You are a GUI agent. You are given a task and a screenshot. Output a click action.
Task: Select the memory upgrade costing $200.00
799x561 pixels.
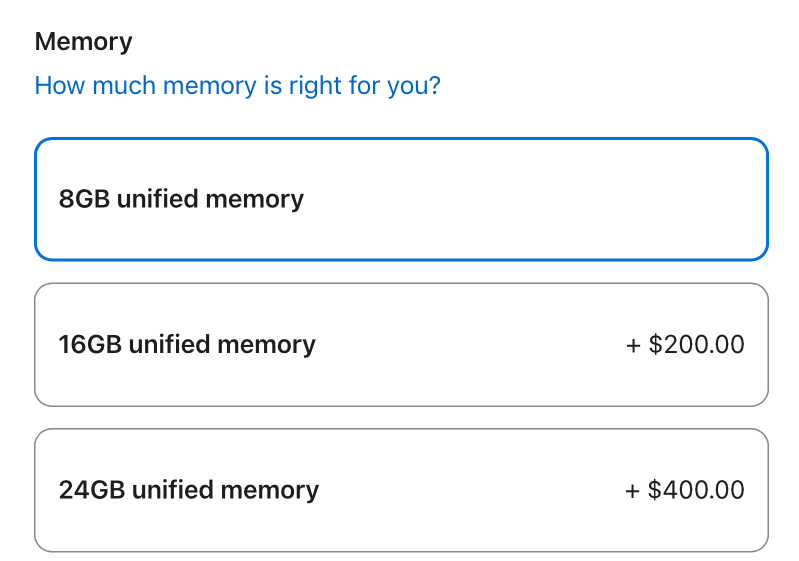pos(401,345)
